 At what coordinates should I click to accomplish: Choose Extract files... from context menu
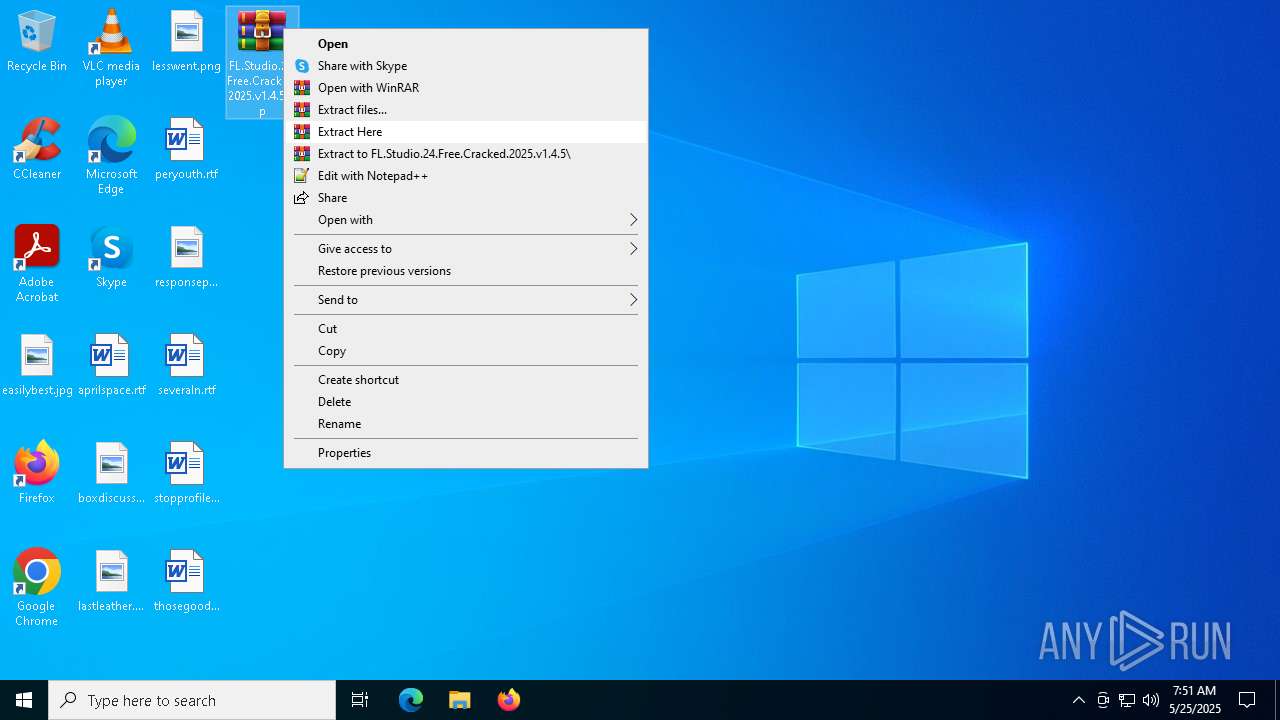coord(466,110)
